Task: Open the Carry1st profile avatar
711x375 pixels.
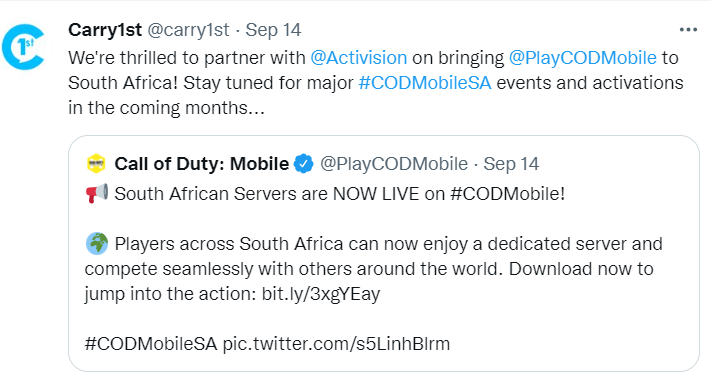Action: (23, 47)
